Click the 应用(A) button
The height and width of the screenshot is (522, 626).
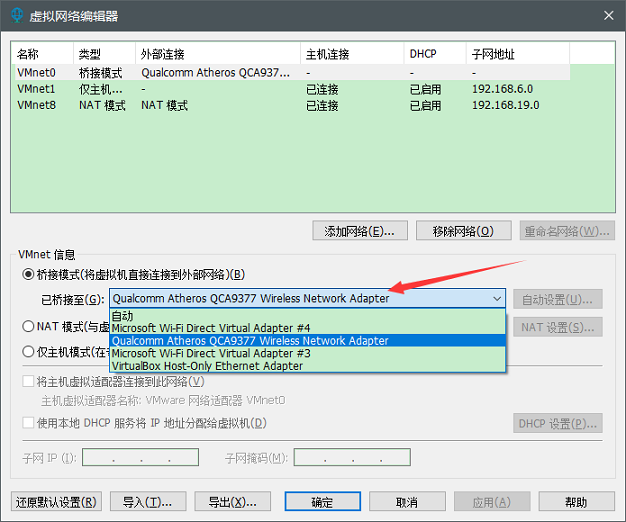492,502
